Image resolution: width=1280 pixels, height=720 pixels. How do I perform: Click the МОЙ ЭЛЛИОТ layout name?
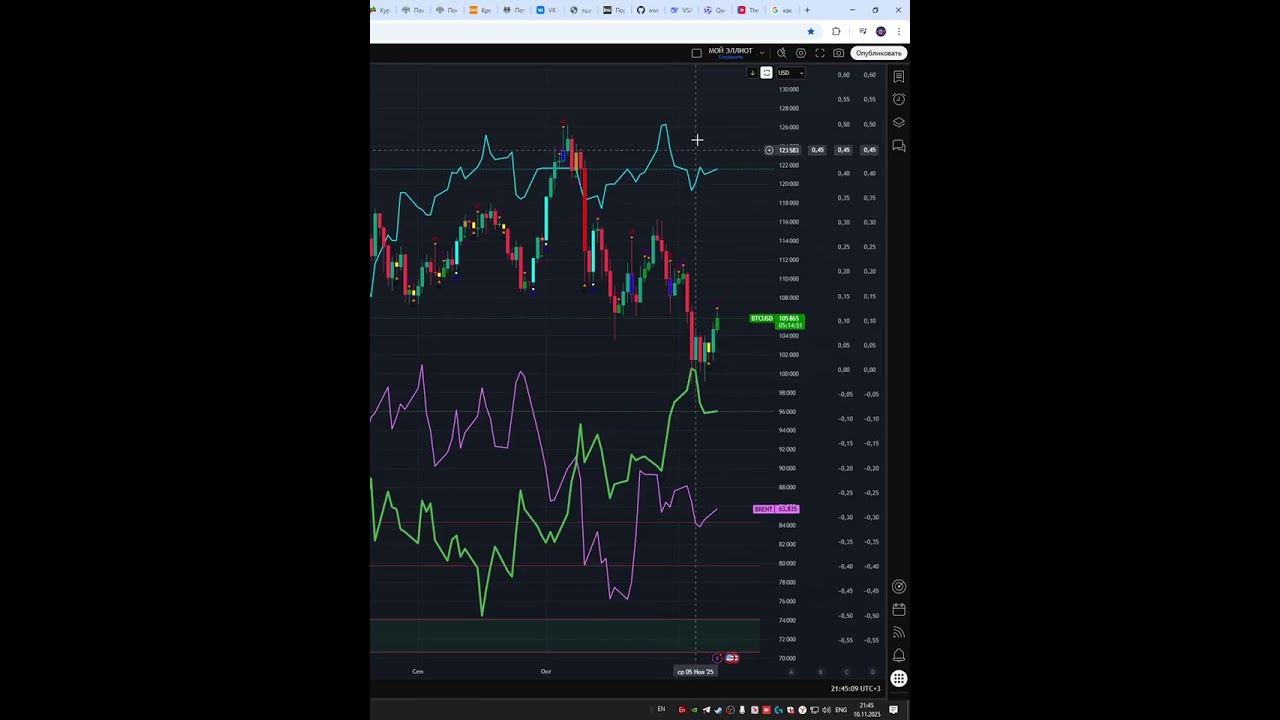click(x=731, y=50)
